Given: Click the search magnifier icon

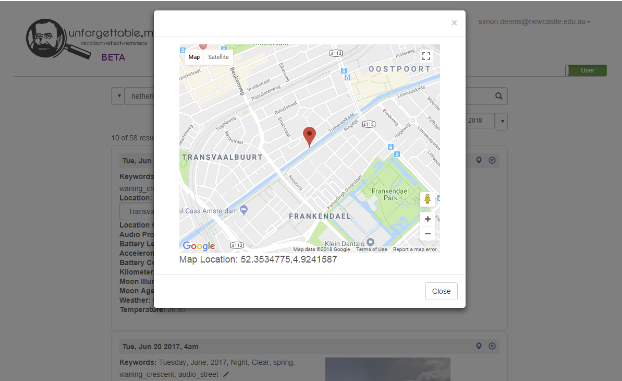Looking at the screenshot, I should pos(499,96).
